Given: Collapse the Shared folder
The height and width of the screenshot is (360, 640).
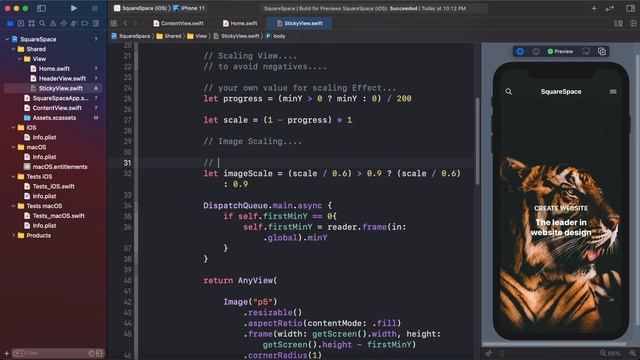Looking at the screenshot, I should (x=13, y=49).
